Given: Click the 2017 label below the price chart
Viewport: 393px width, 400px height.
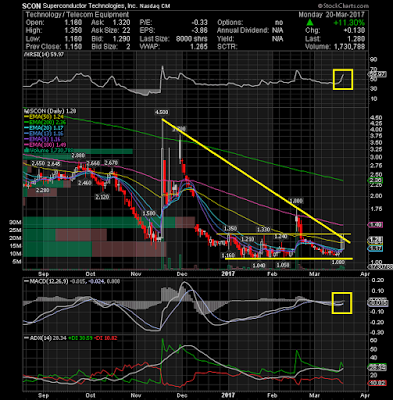Looking at the screenshot, I should tap(228, 274).
